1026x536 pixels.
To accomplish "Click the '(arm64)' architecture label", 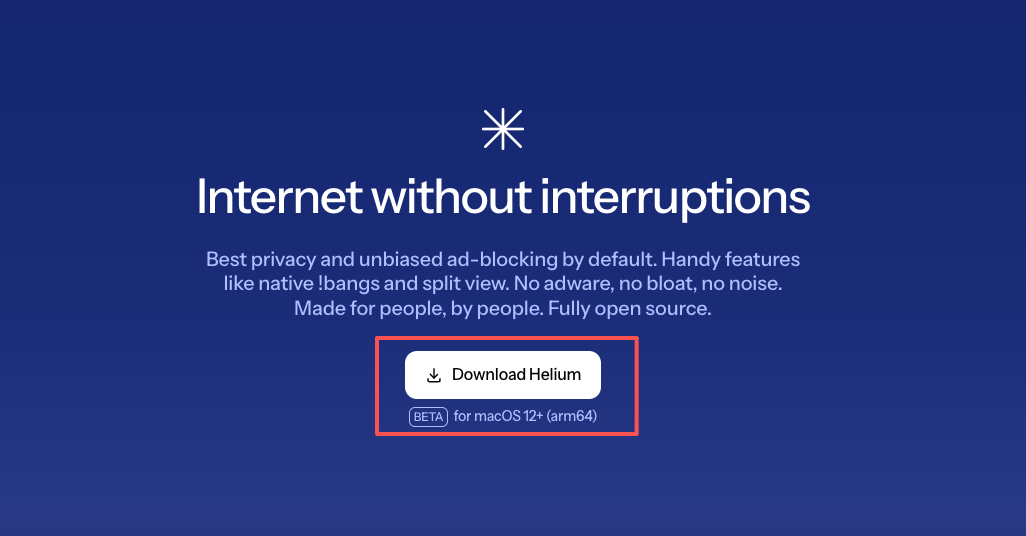I will 572,416.
